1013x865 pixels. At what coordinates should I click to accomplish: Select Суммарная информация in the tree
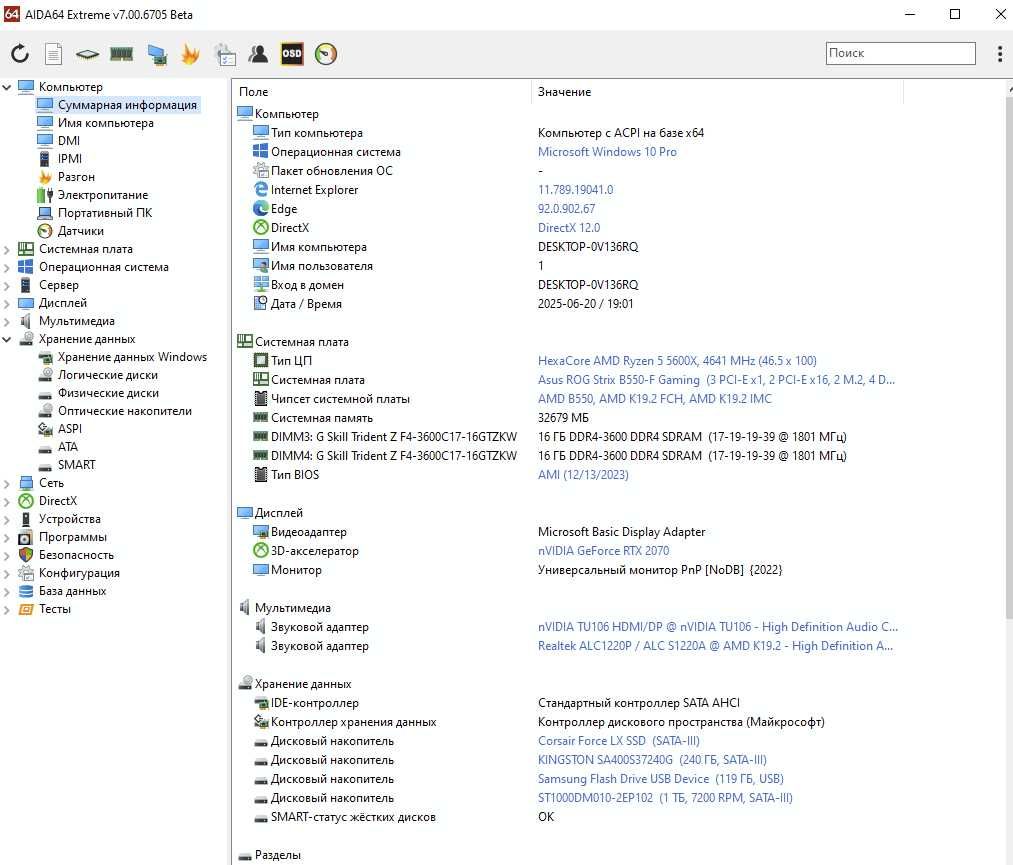pyautogui.click(x=127, y=105)
